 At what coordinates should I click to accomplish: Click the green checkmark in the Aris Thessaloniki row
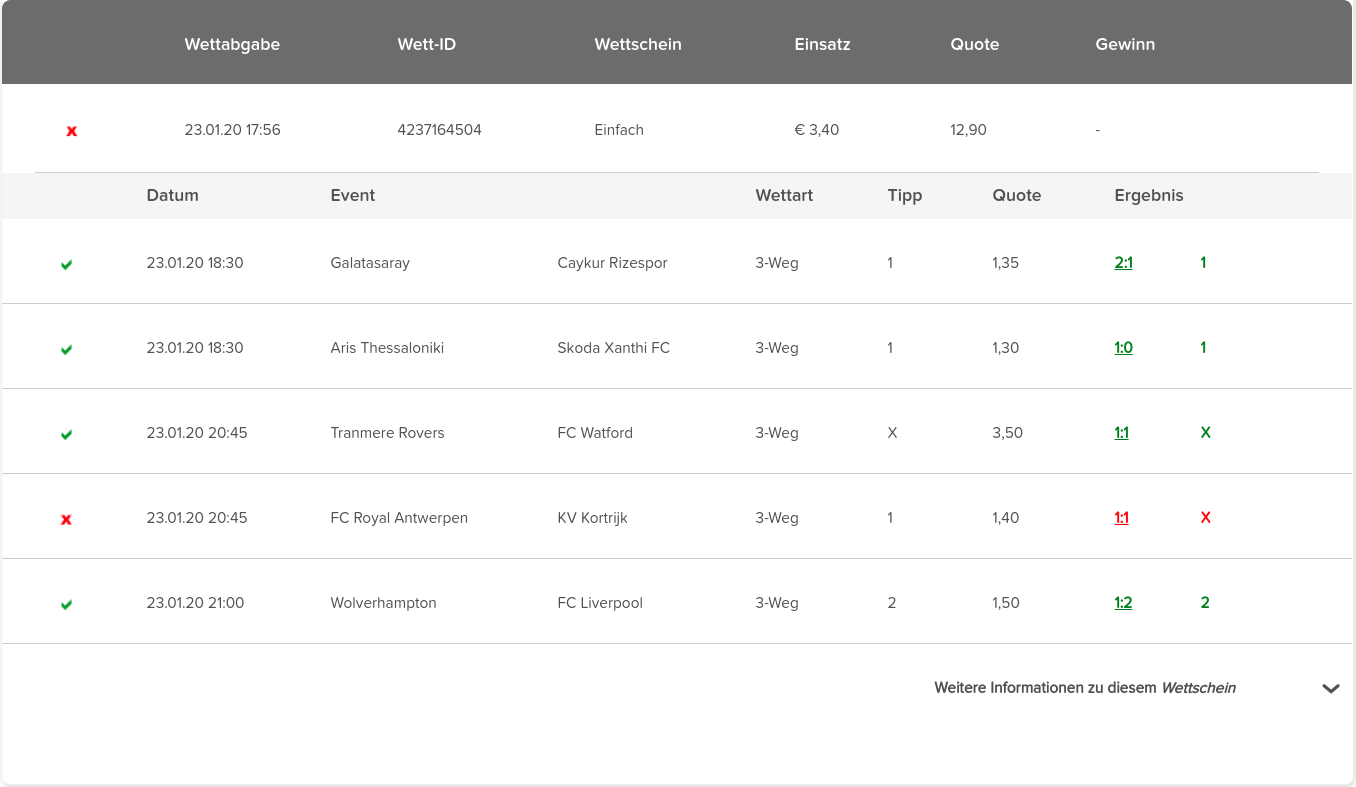click(66, 350)
